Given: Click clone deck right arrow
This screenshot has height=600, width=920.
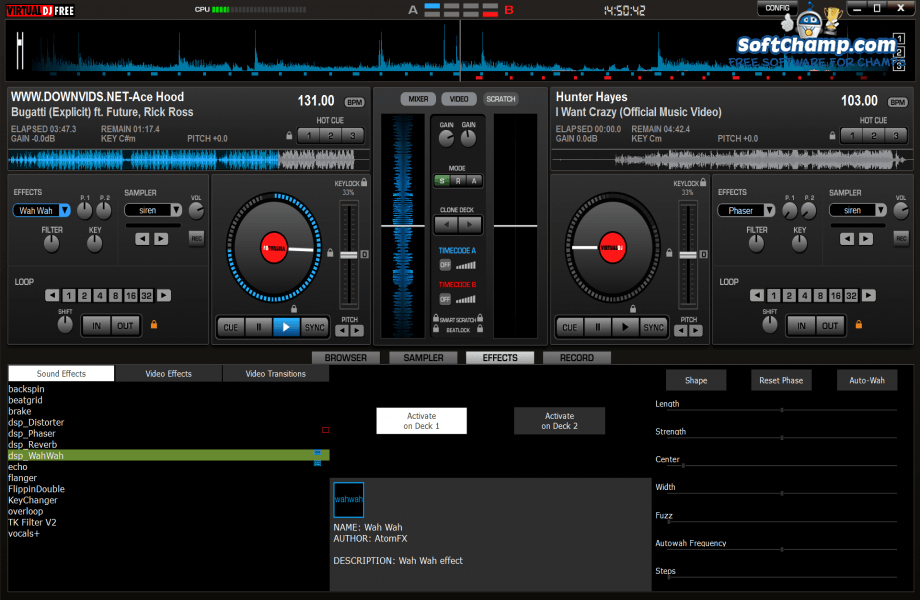Looking at the screenshot, I should pos(469,224).
